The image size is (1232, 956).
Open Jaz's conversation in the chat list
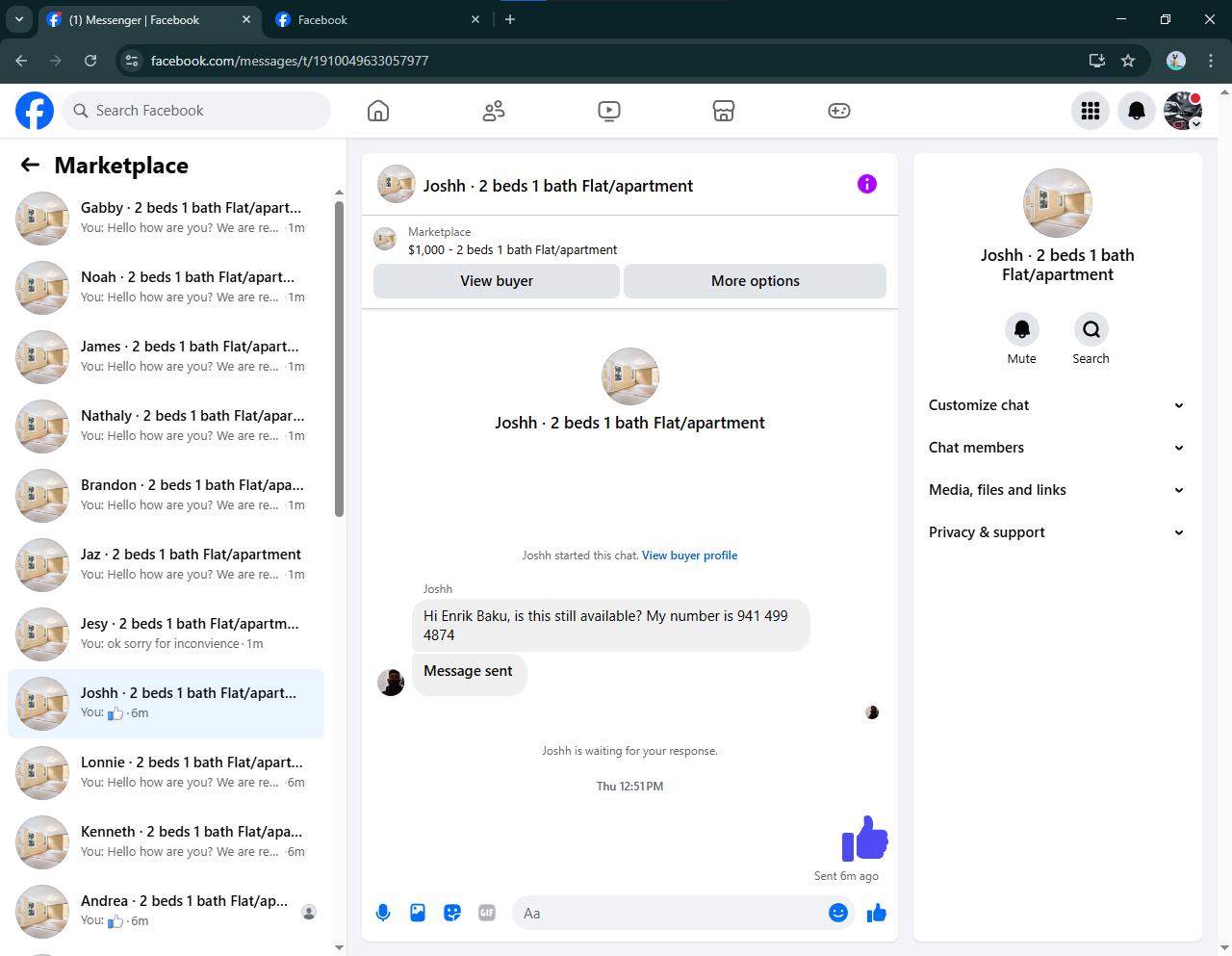click(166, 565)
